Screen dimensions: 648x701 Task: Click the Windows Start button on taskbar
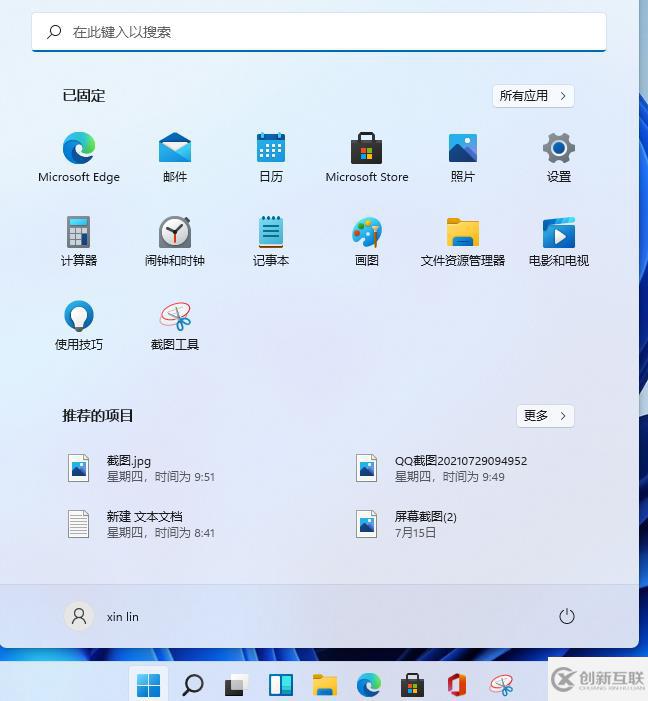tap(148, 685)
